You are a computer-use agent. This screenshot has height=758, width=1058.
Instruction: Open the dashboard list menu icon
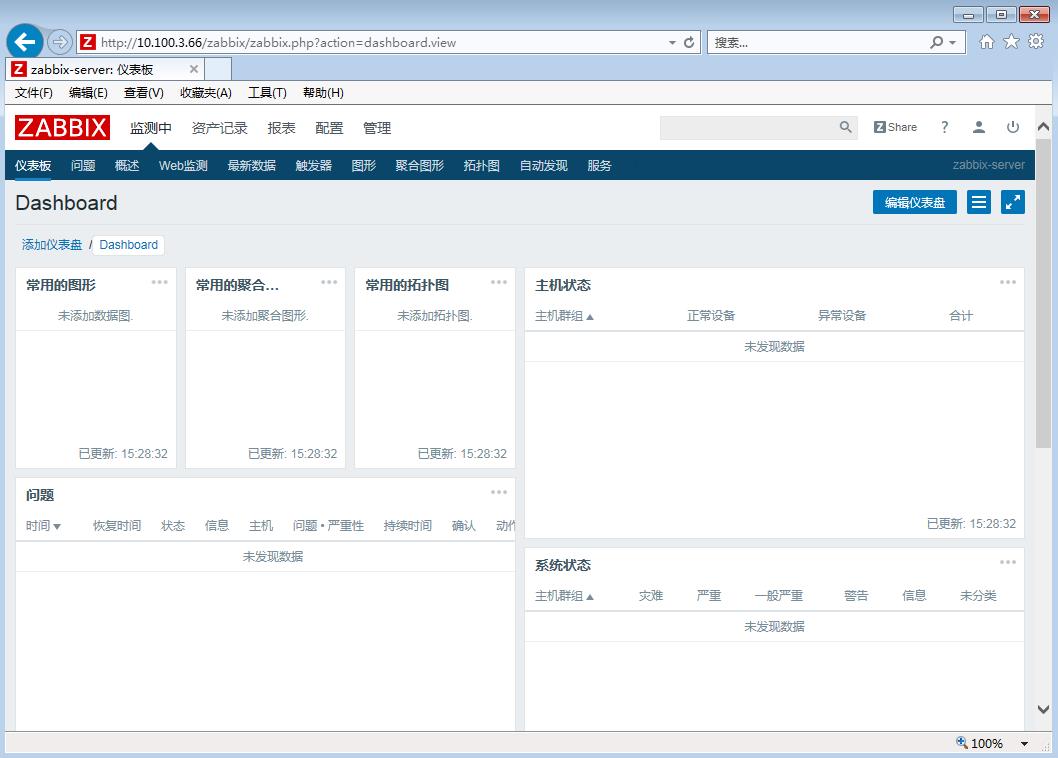979,202
